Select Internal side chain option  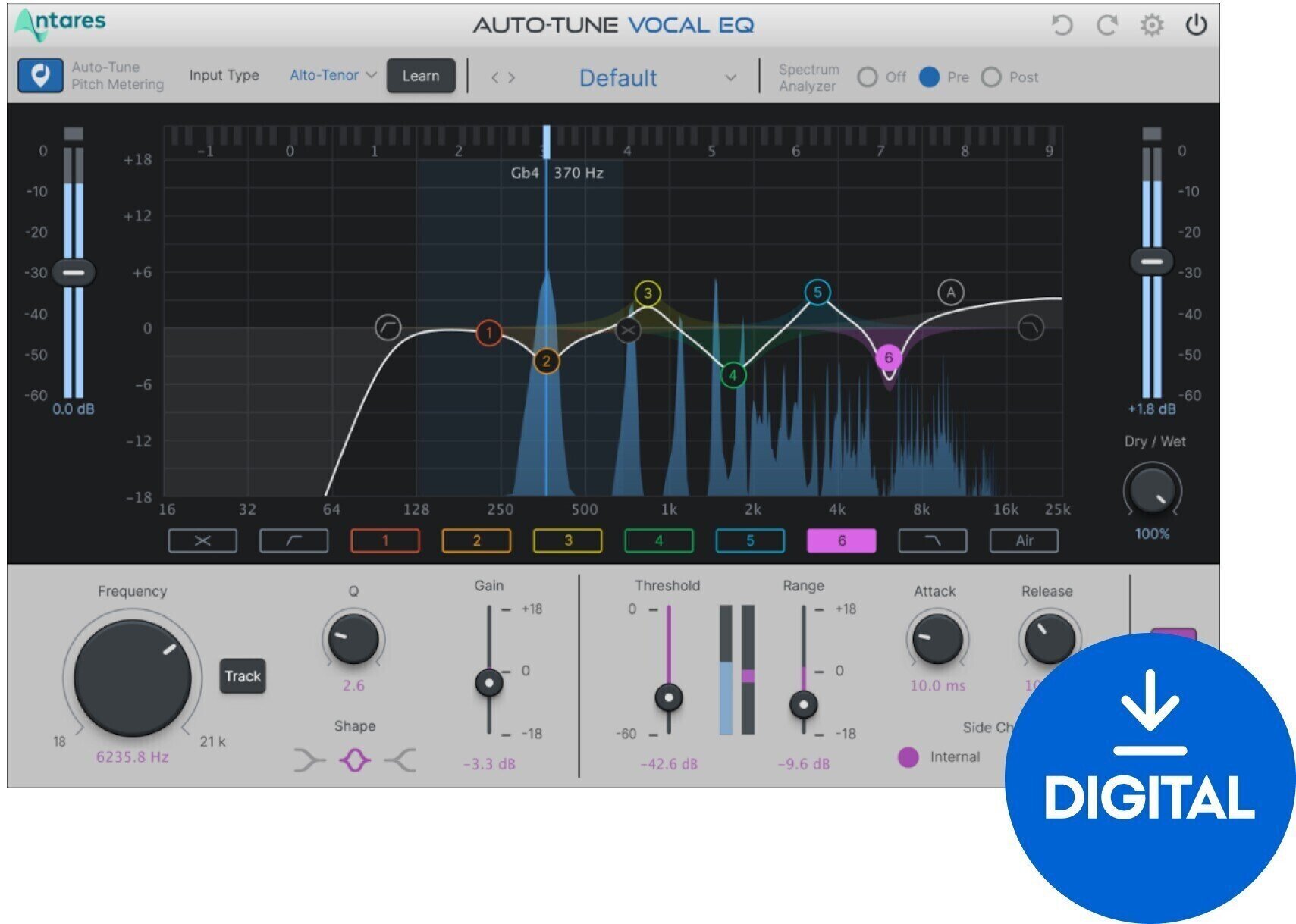908,756
